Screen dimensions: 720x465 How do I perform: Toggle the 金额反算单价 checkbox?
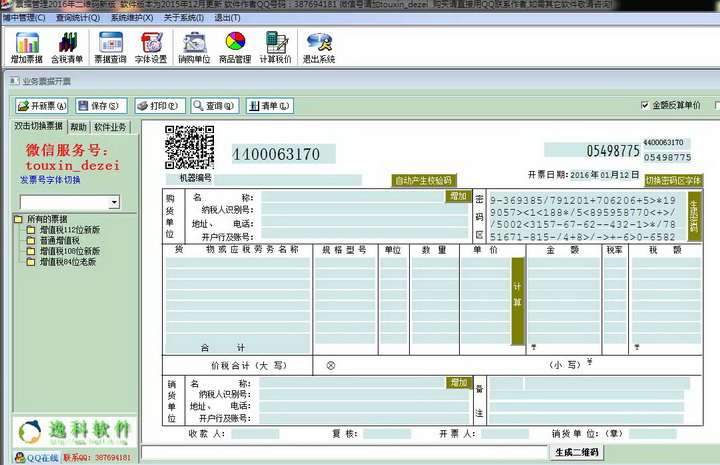645,105
